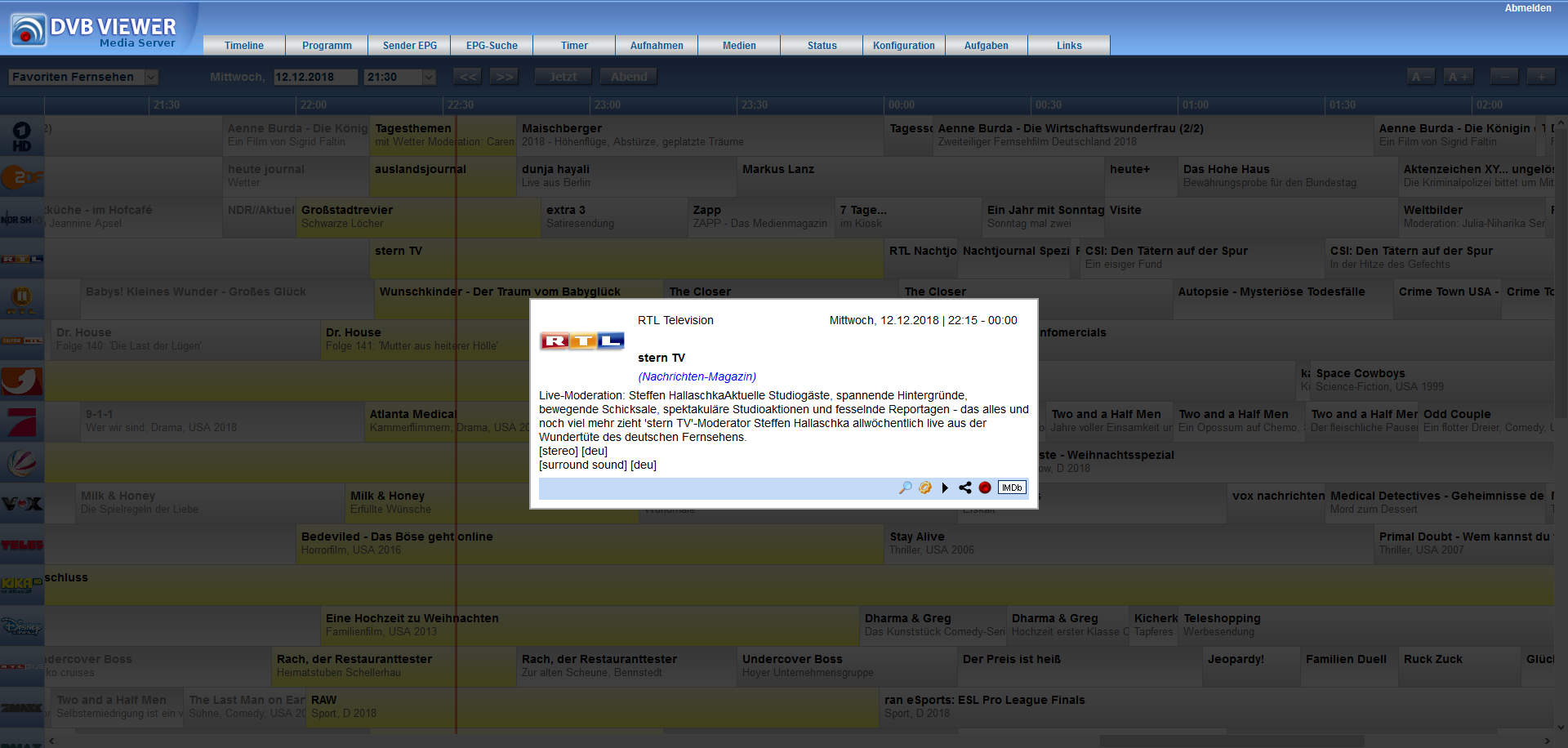Switch to the EPG-Suche tab
Screen dimensions: 1568x748
tap(492, 45)
